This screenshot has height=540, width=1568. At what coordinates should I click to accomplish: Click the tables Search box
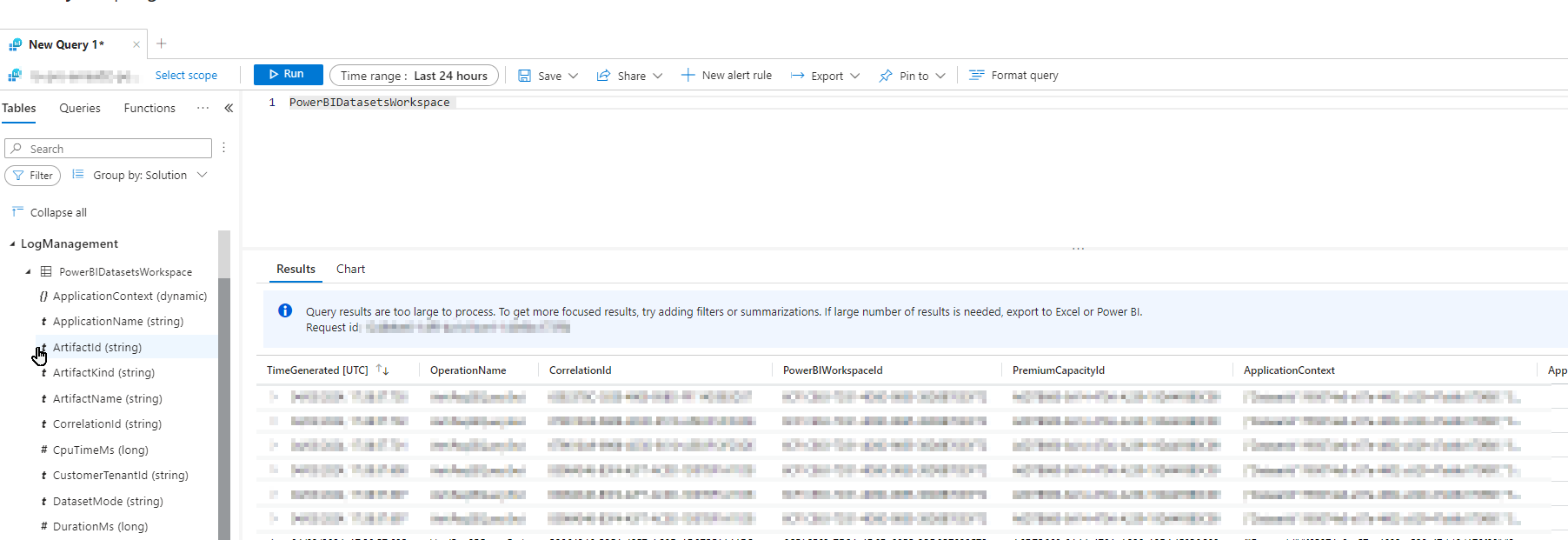108,149
